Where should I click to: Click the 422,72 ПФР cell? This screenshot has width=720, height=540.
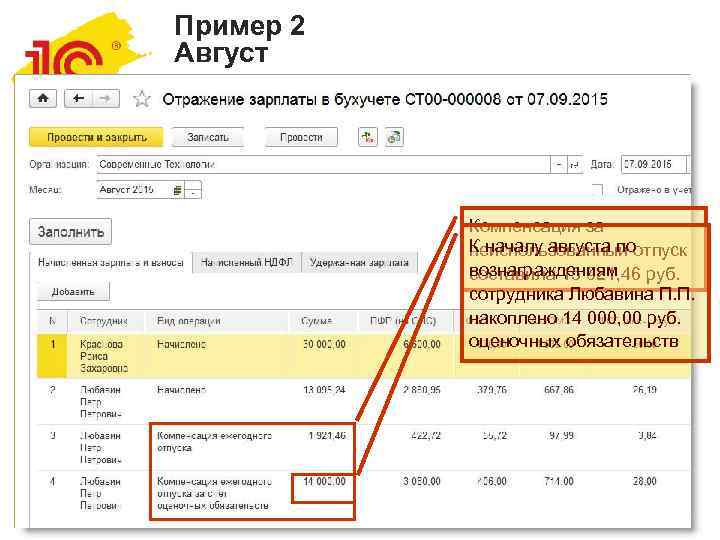coord(425,435)
